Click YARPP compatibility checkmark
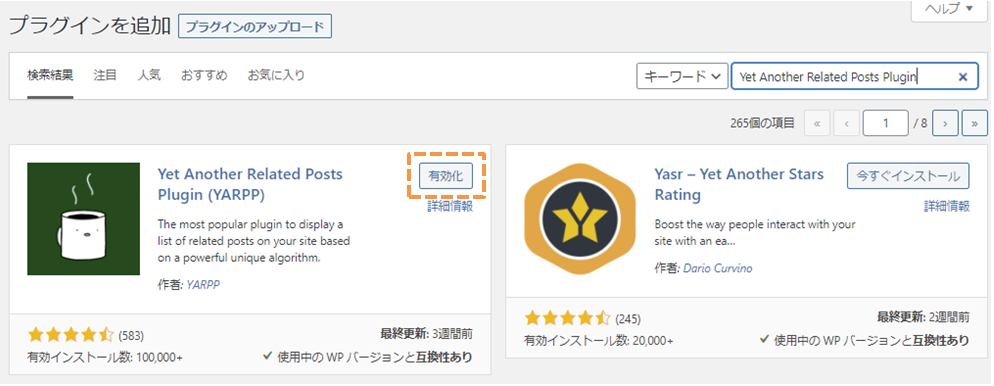The image size is (994, 386). (268, 356)
